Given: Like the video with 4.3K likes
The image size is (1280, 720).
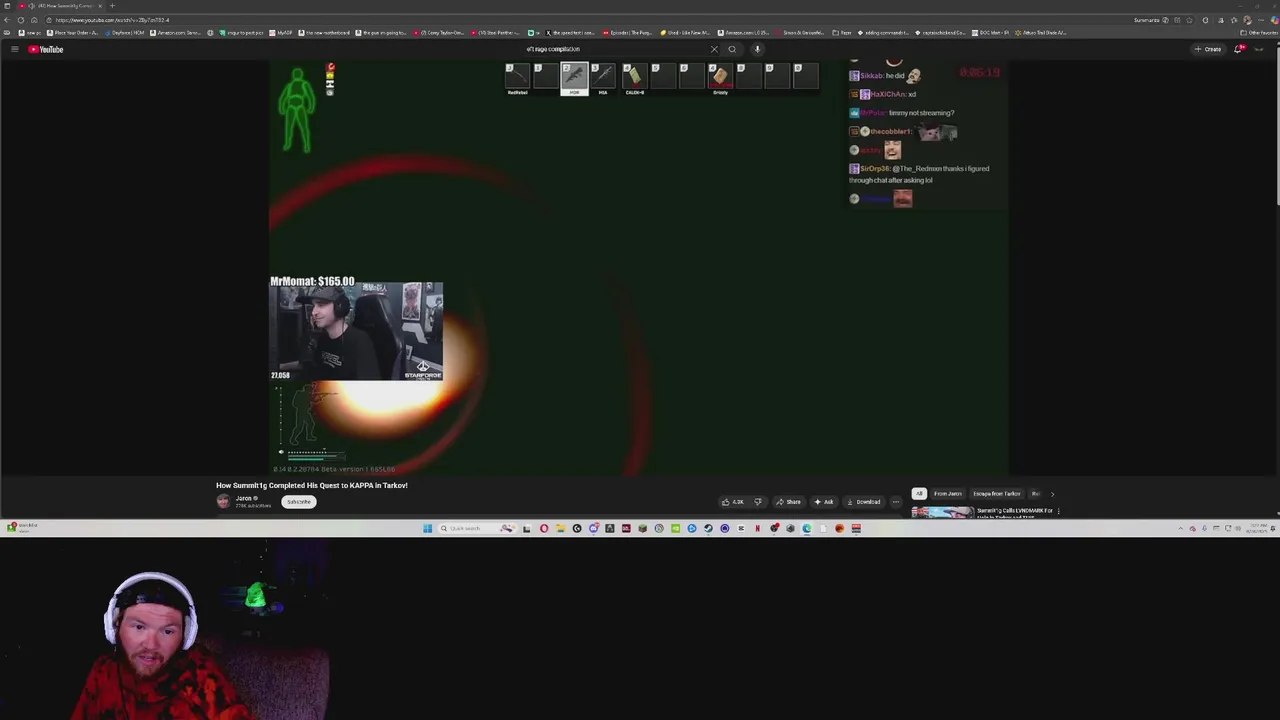Looking at the screenshot, I should click(x=733, y=502).
